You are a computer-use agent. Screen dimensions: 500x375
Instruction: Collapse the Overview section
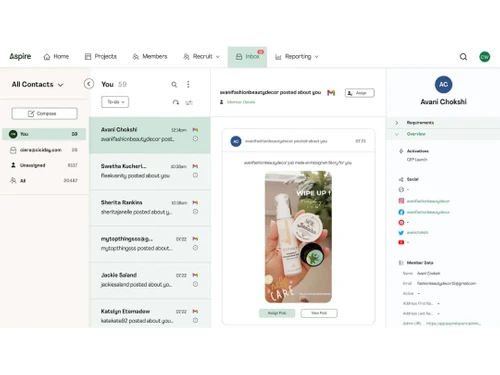click(443, 134)
